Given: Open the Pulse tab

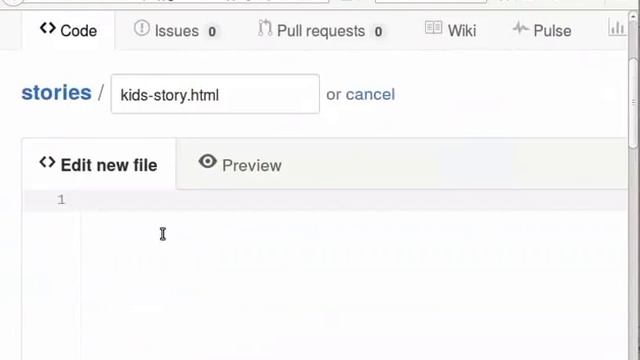Looking at the screenshot, I should [x=542, y=31].
